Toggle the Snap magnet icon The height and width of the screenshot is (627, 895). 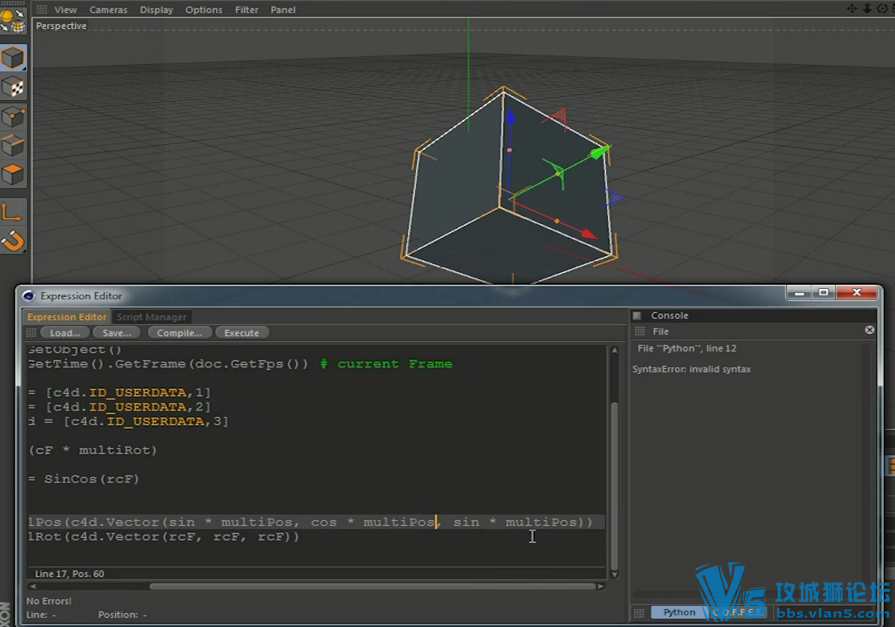pos(13,240)
